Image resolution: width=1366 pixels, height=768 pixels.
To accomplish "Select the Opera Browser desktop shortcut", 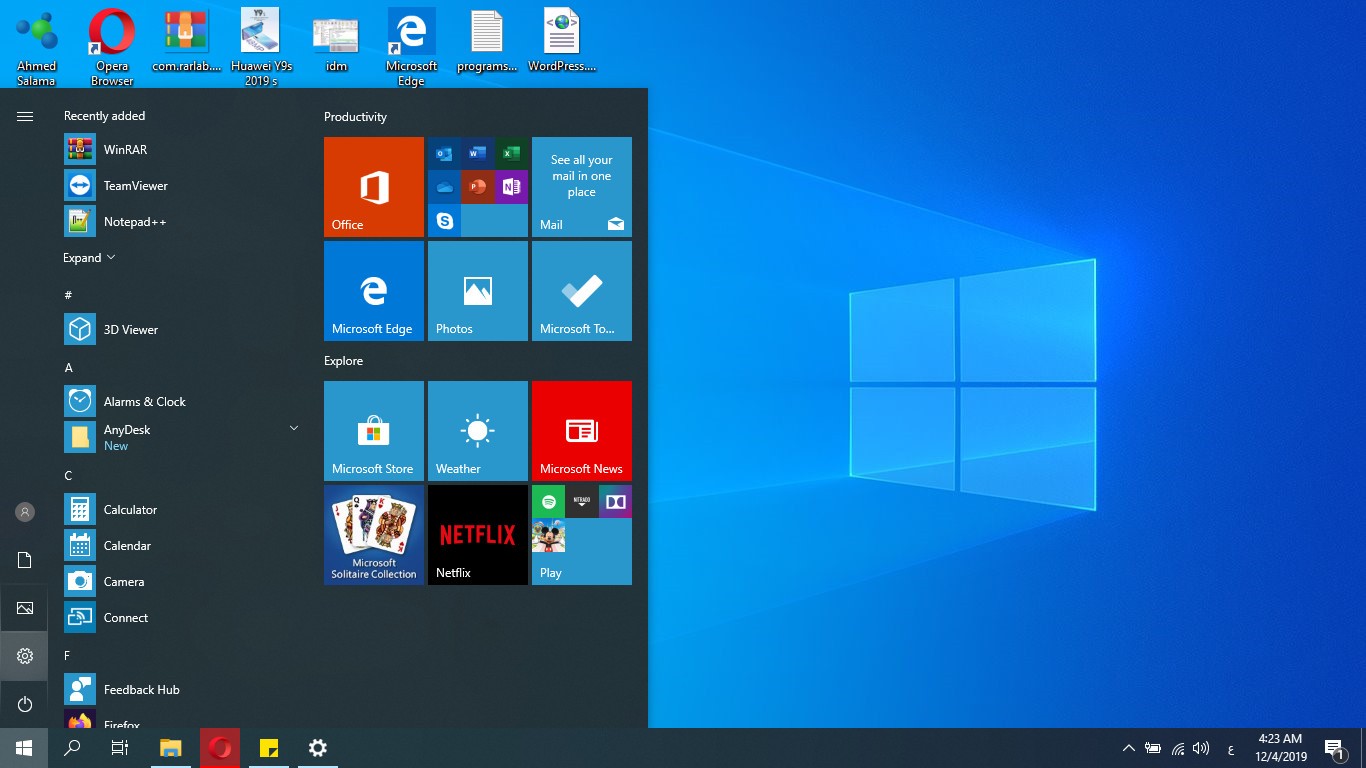I will [112, 47].
